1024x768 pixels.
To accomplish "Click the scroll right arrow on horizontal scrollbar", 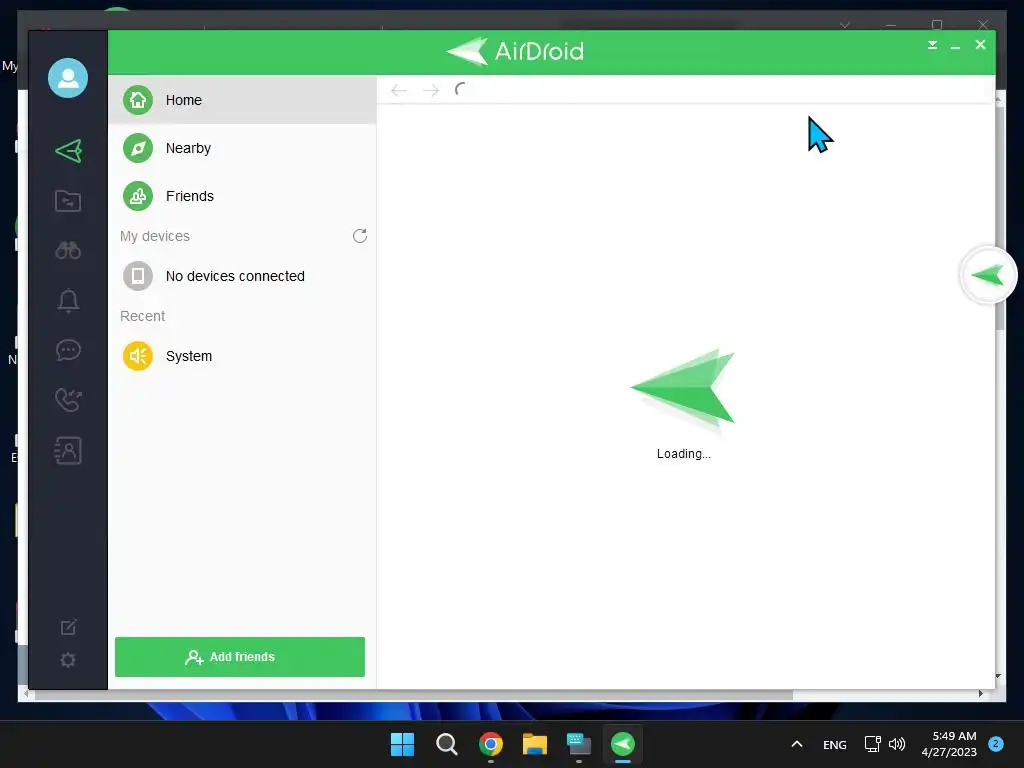I will [x=981, y=694].
